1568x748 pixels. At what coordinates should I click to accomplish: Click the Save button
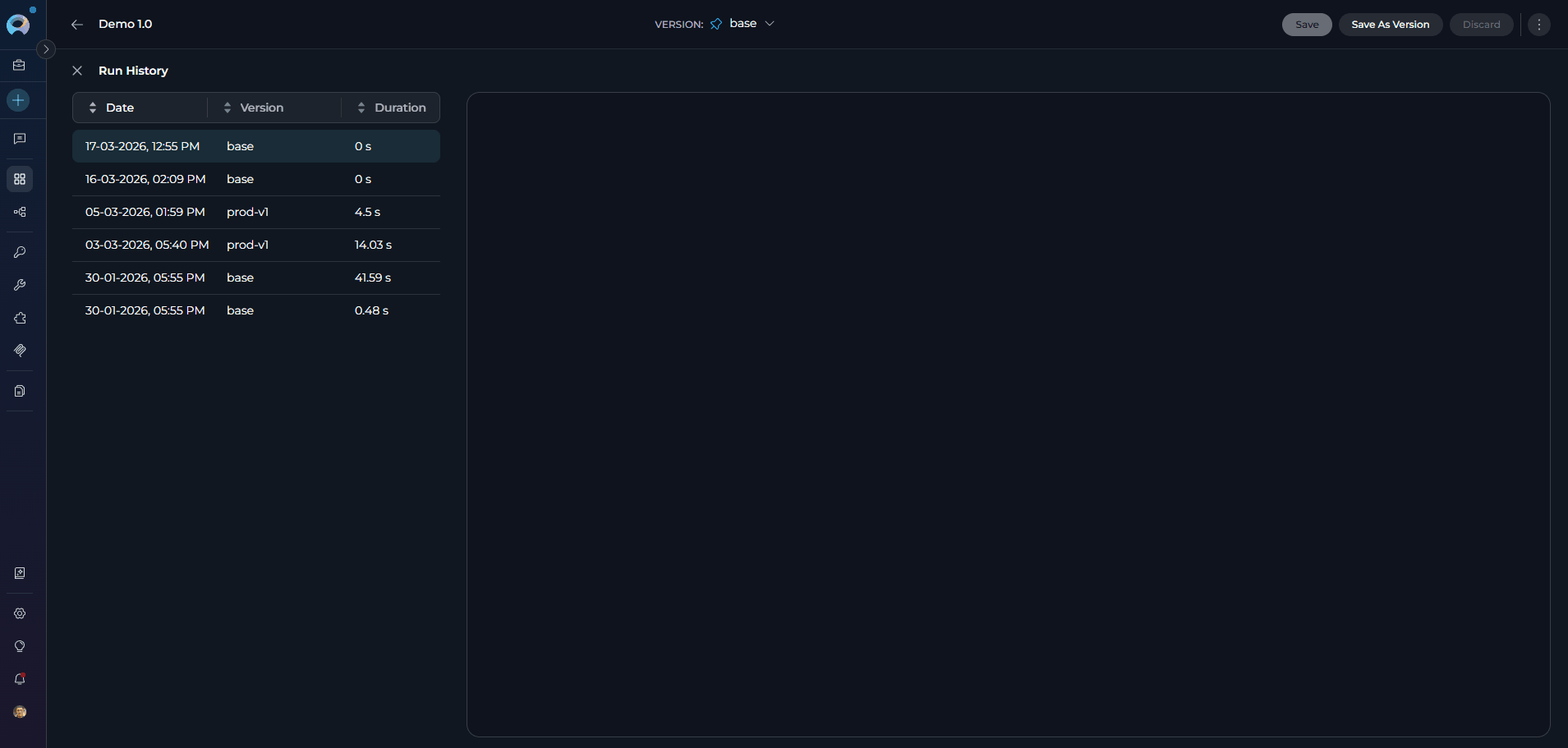coord(1307,25)
